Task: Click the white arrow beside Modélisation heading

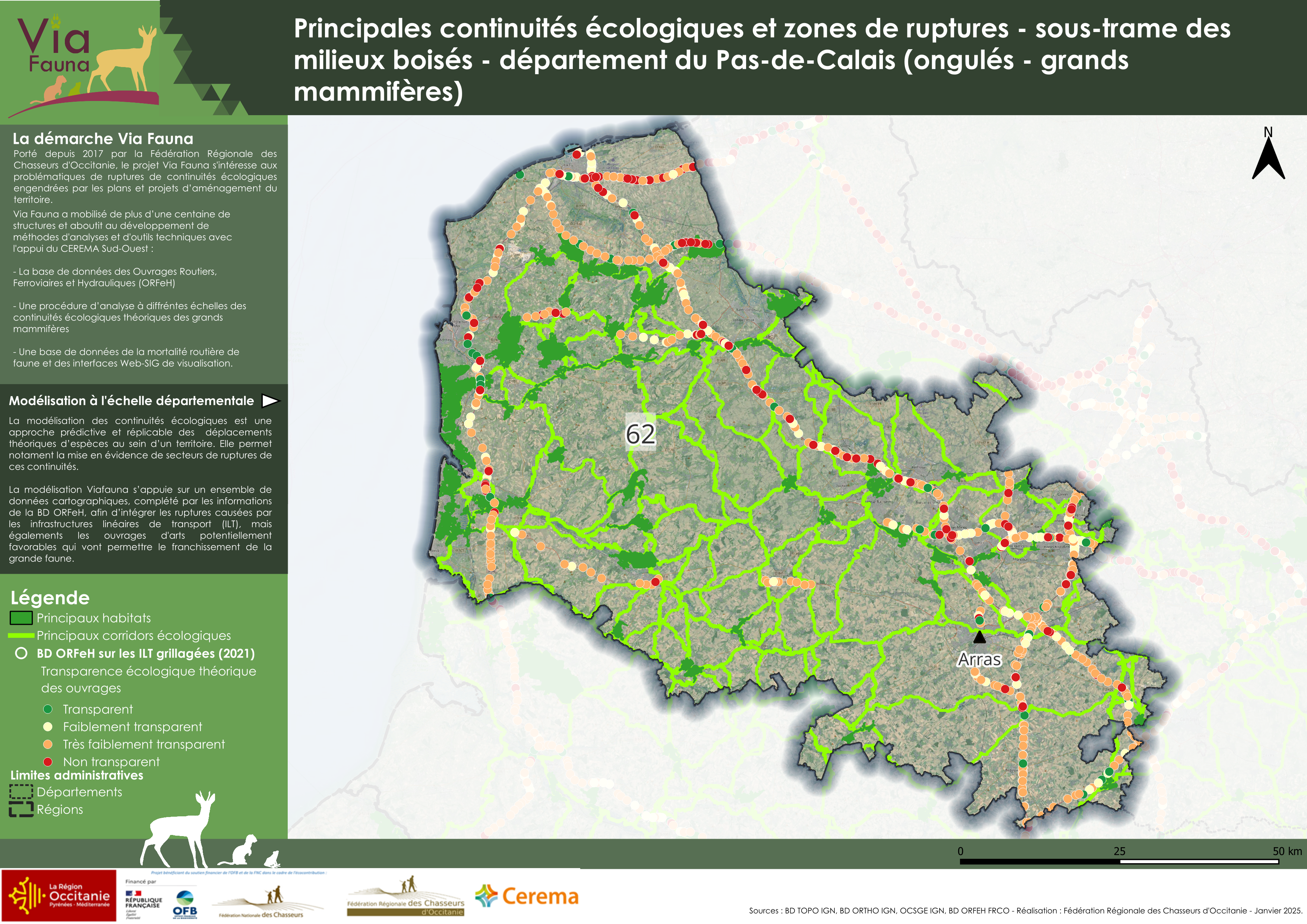Action: click(x=270, y=401)
